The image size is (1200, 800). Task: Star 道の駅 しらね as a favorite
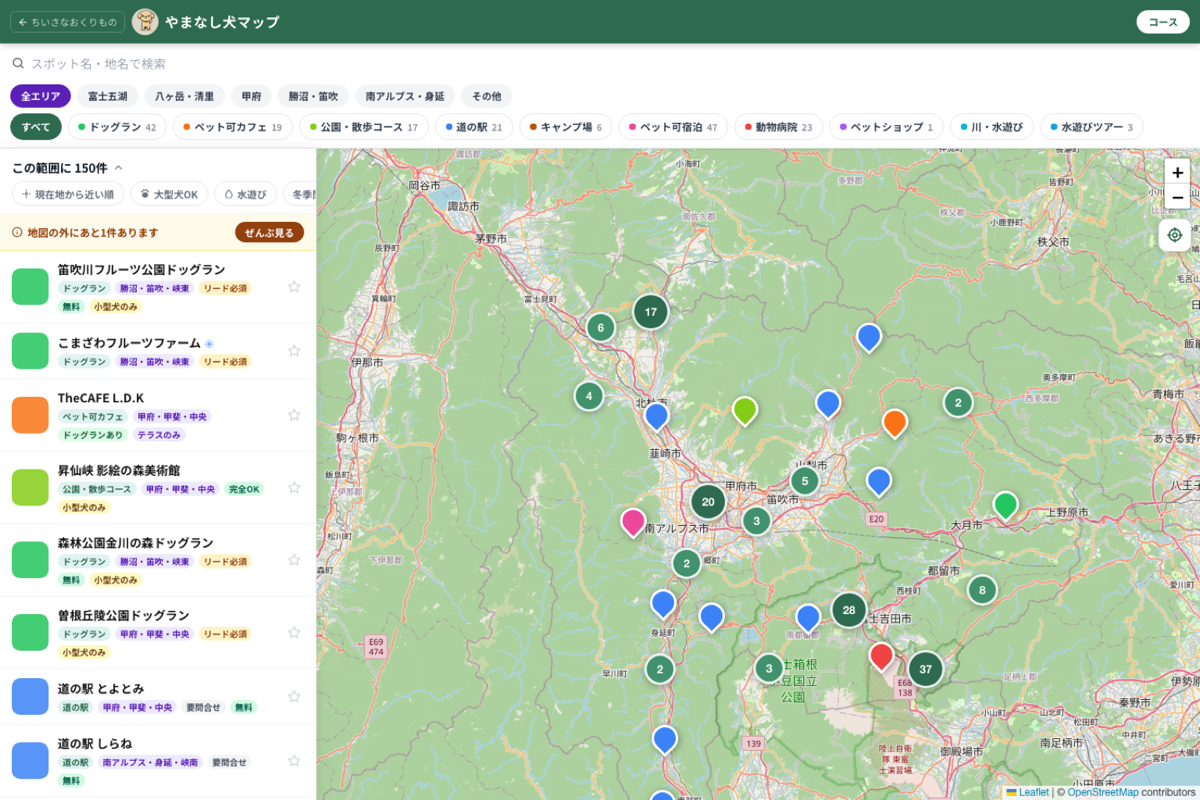[294, 760]
